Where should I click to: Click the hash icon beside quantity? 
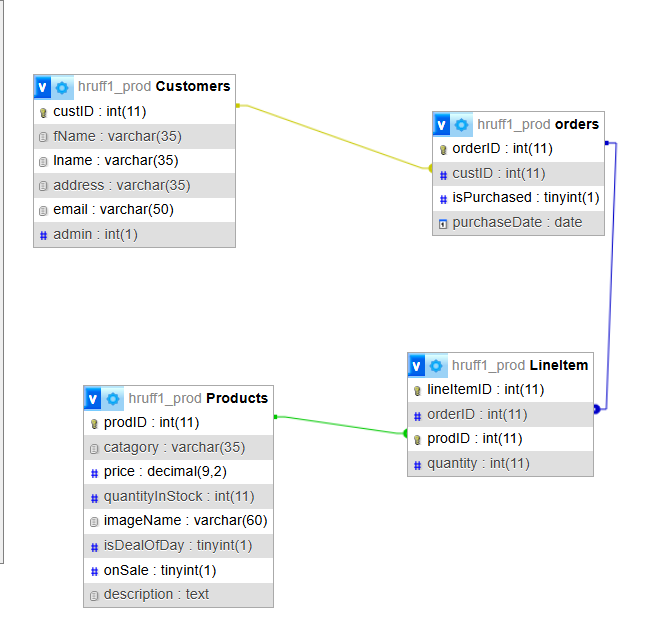click(417, 465)
